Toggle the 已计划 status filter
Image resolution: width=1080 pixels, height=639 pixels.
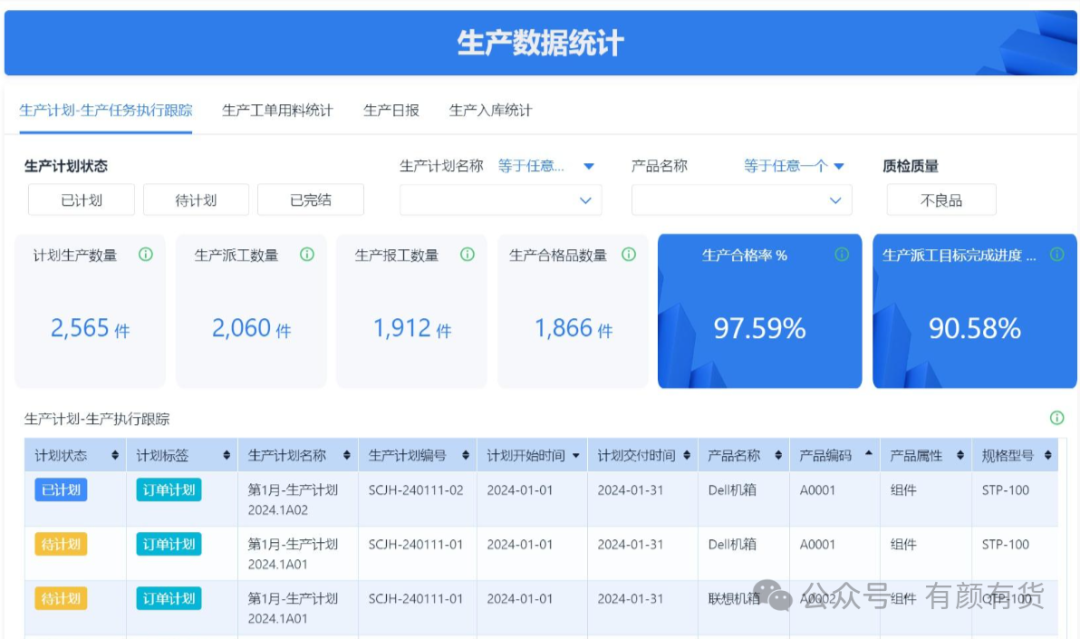[x=81, y=200]
